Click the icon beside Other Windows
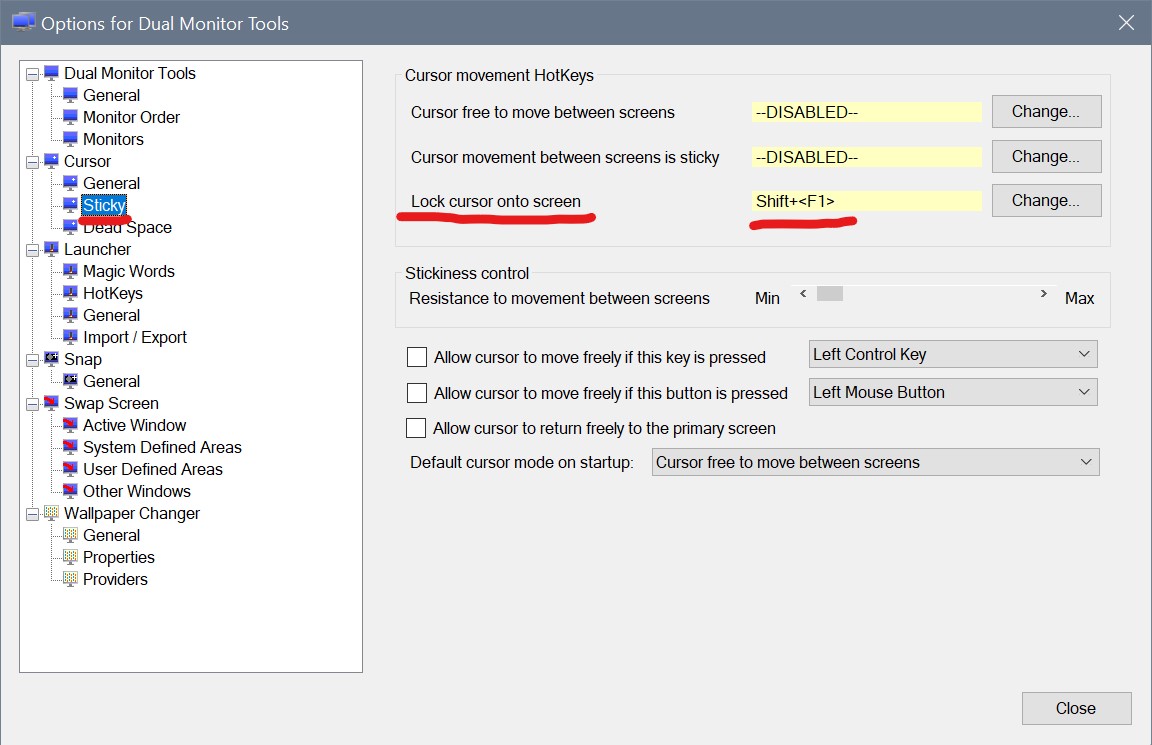Screen dimensions: 1152x745 (70, 491)
